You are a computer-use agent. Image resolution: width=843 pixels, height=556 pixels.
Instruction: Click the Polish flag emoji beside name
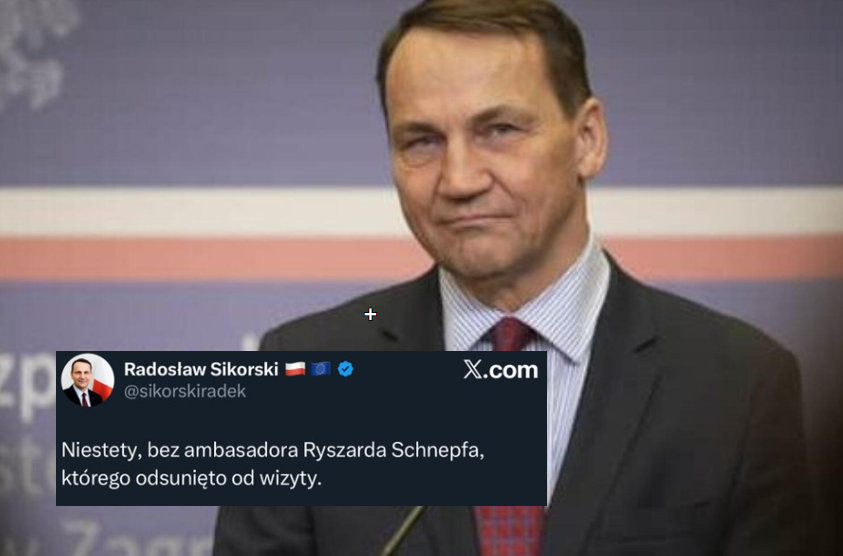pos(295,369)
